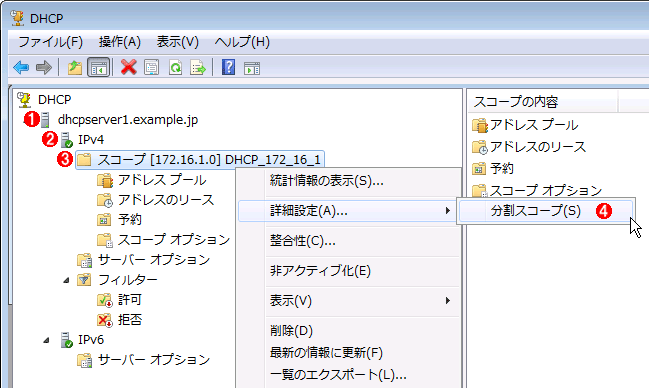The height and width of the screenshot is (388, 649).
Task: Select スコープ オプション text in right pane
Action: (546, 190)
